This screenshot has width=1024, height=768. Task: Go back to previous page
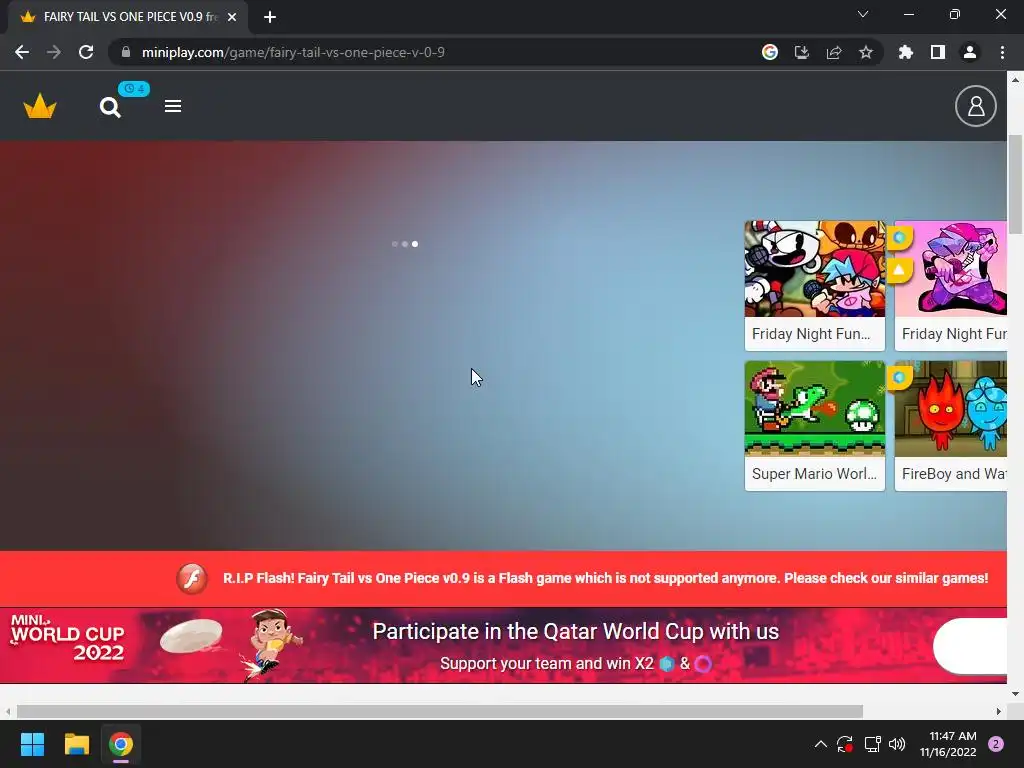point(22,52)
